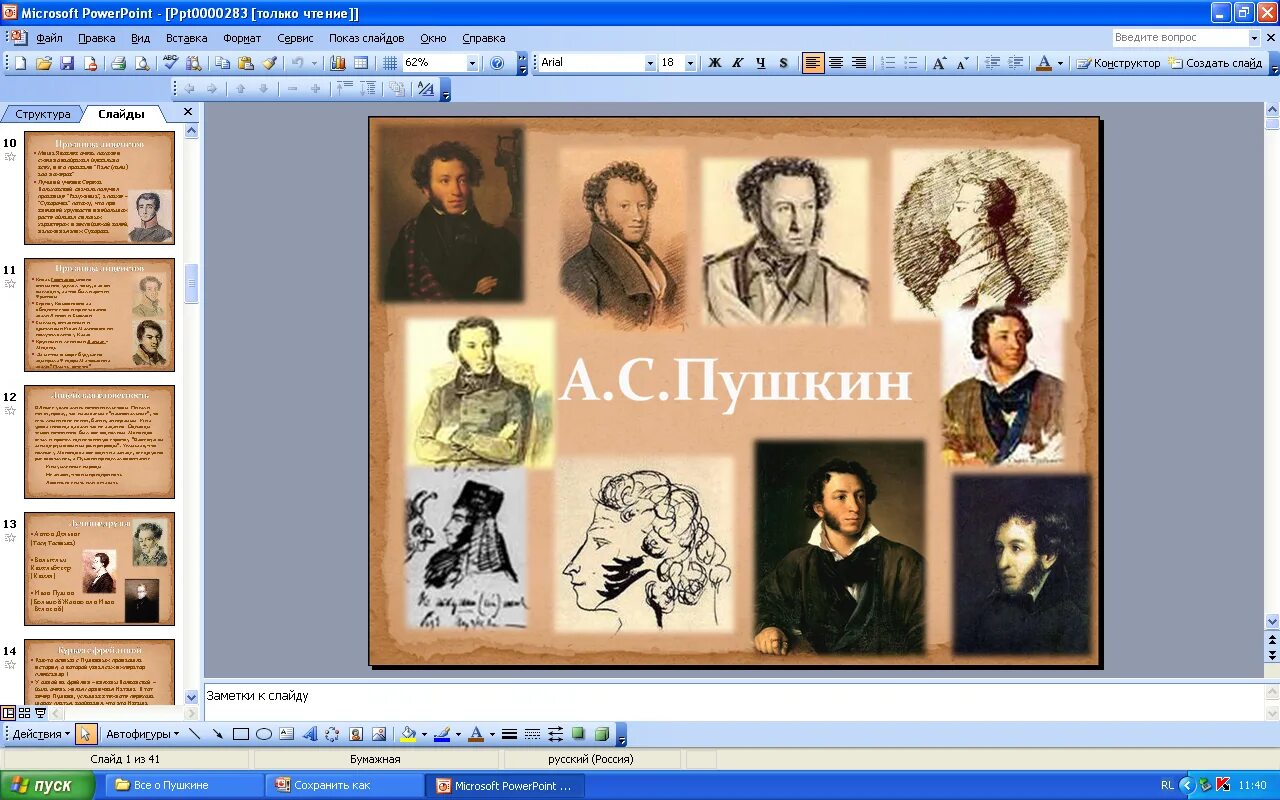Switch to Сохранить как taskbar window
Viewport: 1280px width, 800px height.
[x=342, y=785]
